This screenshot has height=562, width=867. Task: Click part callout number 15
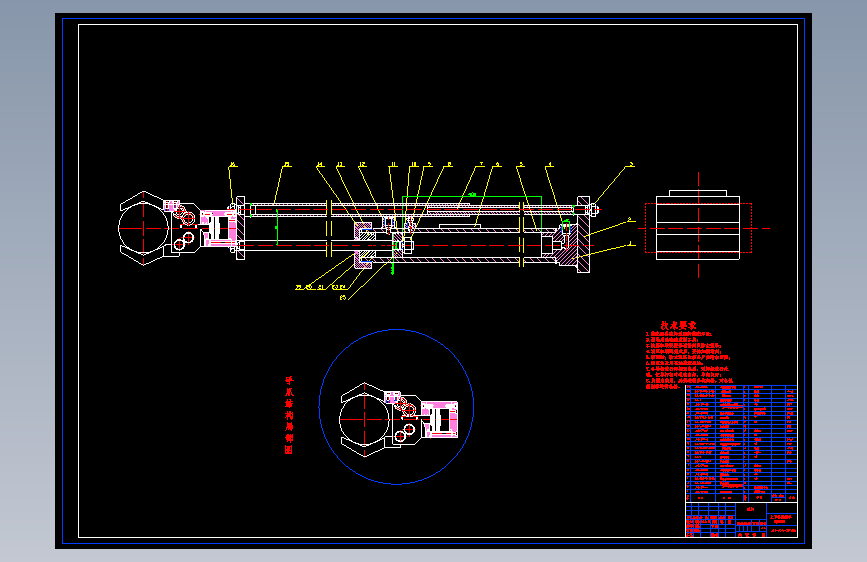coord(287,164)
